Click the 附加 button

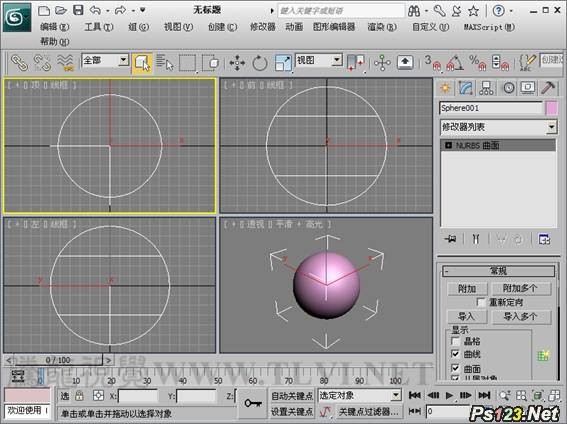pos(467,288)
